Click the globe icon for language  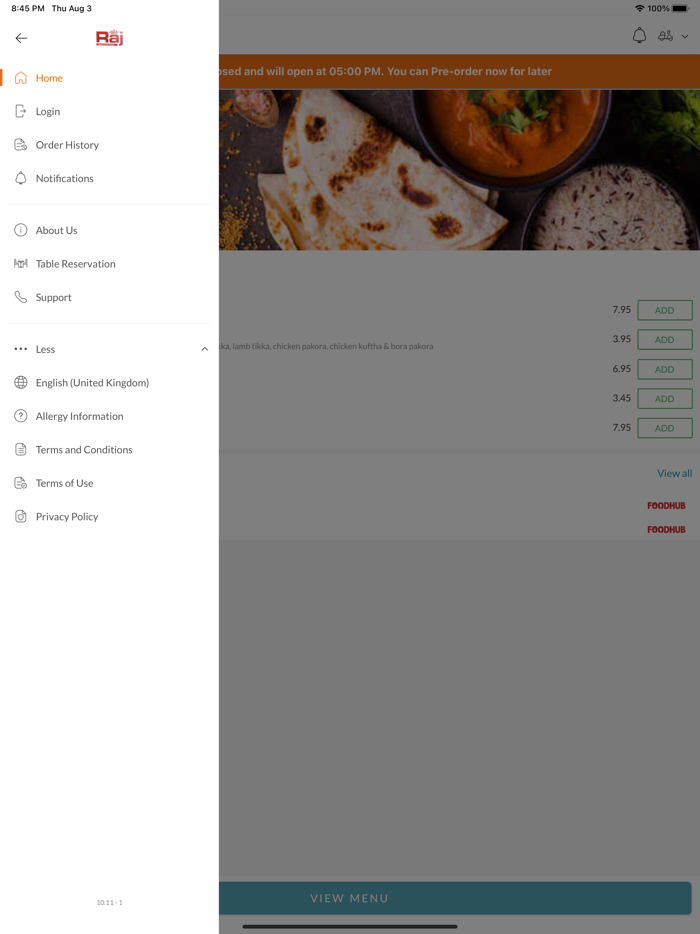point(21,382)
